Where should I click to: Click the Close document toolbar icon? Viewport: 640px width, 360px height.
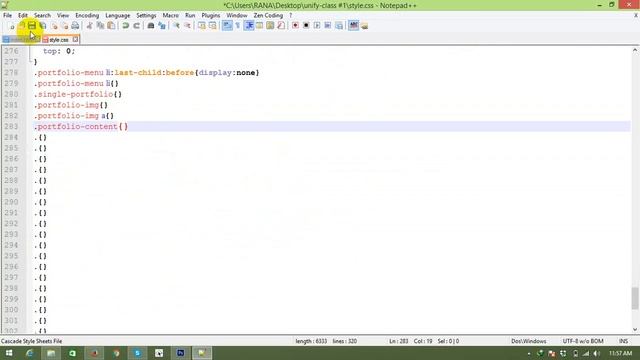[x=54, y=26]
